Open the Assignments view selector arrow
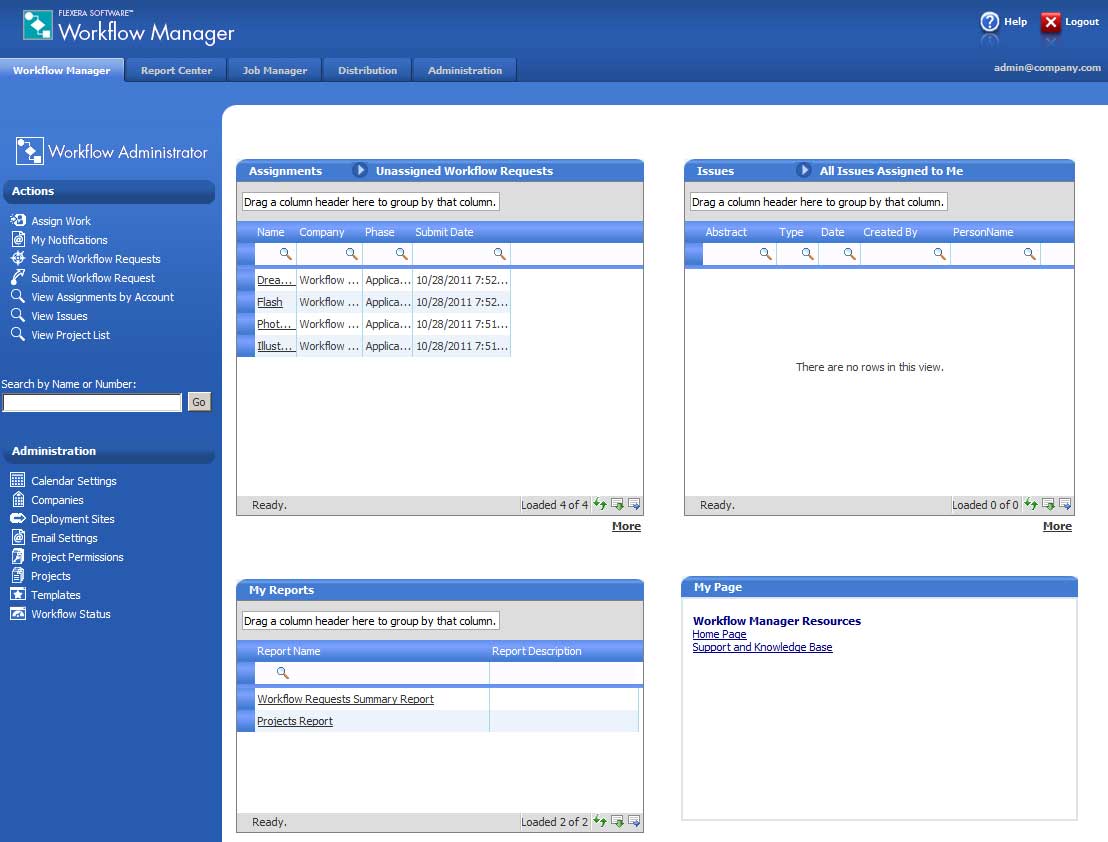 360,170
